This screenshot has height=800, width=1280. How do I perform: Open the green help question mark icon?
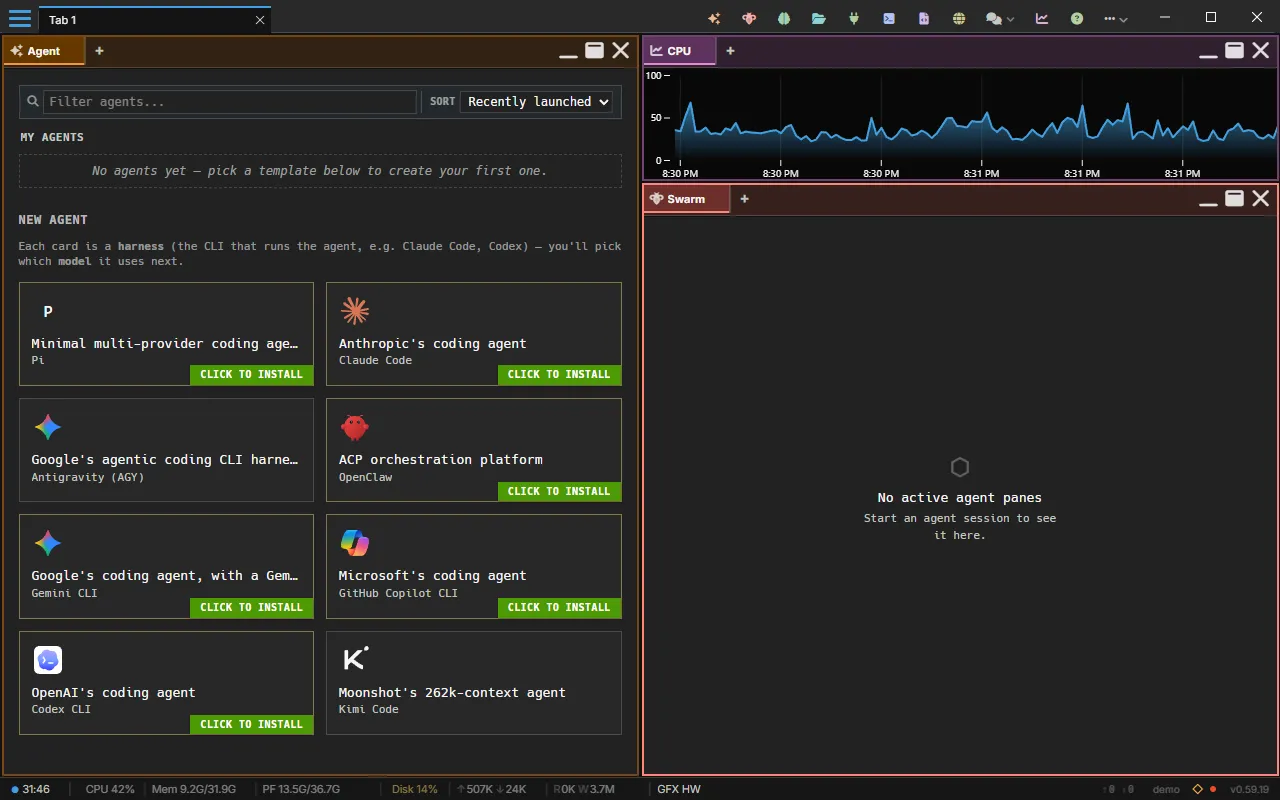pyautogui.click(x=1077, y=19)
